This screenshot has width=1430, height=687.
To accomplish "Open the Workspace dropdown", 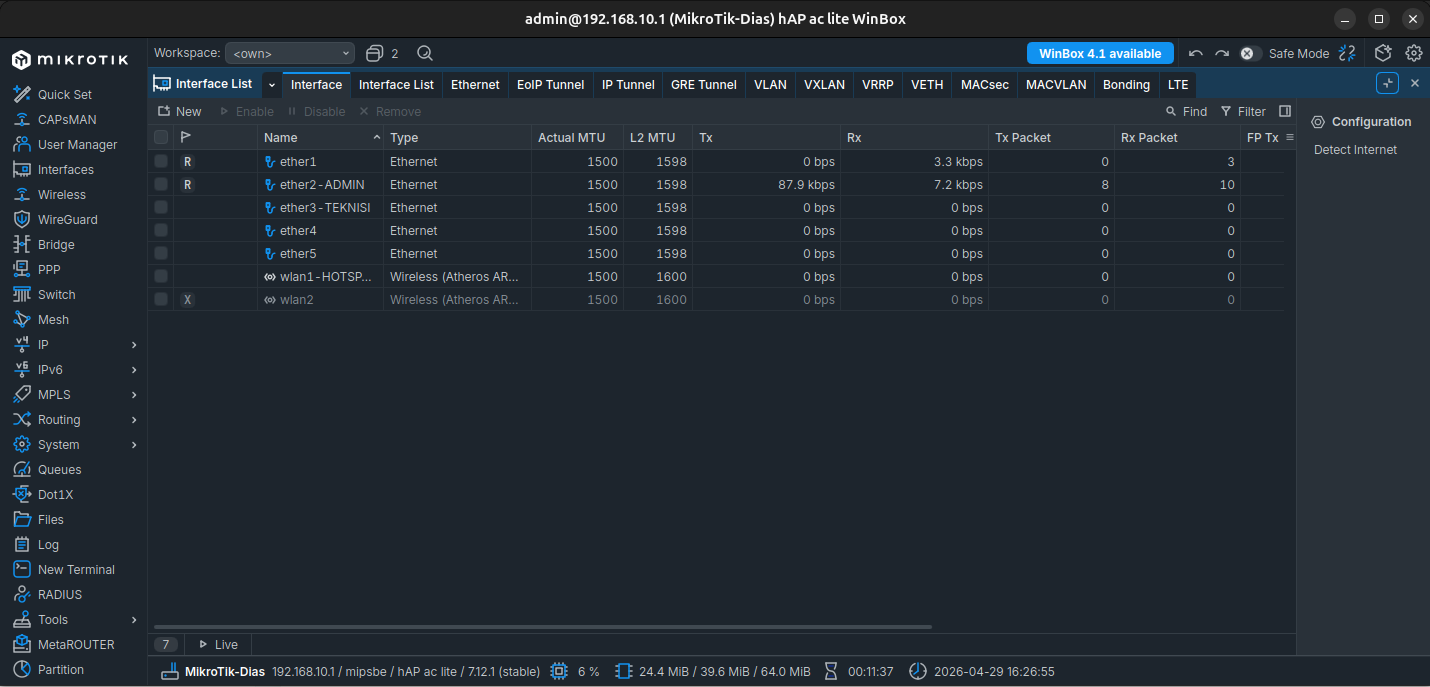I will click(290, 53).
